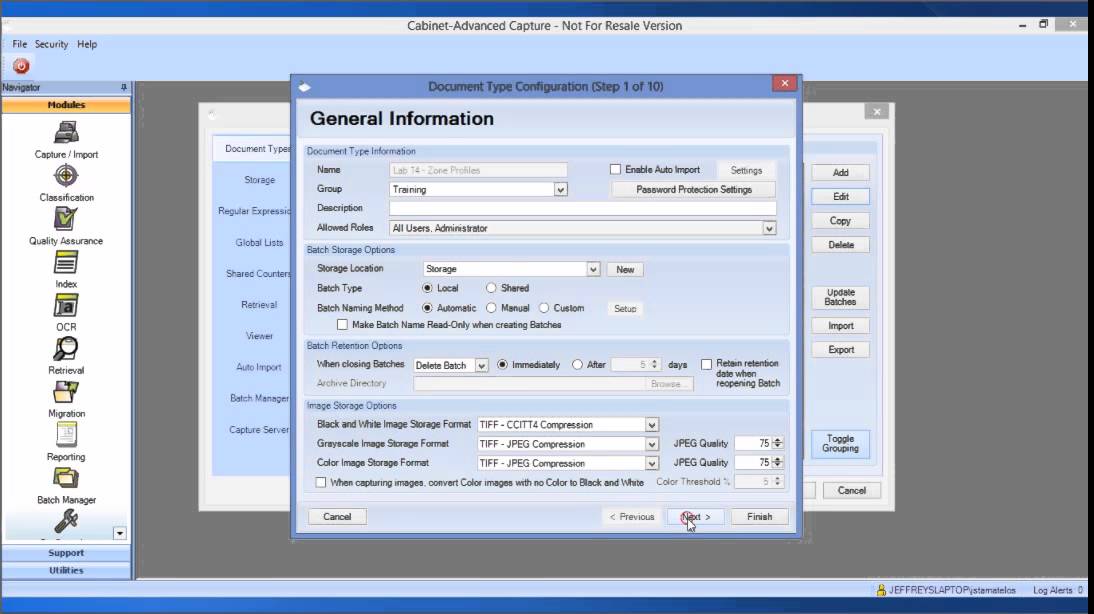Open the When closing Batches dropdown
This screenshot has width=1094, height=614.
point(481,366)
